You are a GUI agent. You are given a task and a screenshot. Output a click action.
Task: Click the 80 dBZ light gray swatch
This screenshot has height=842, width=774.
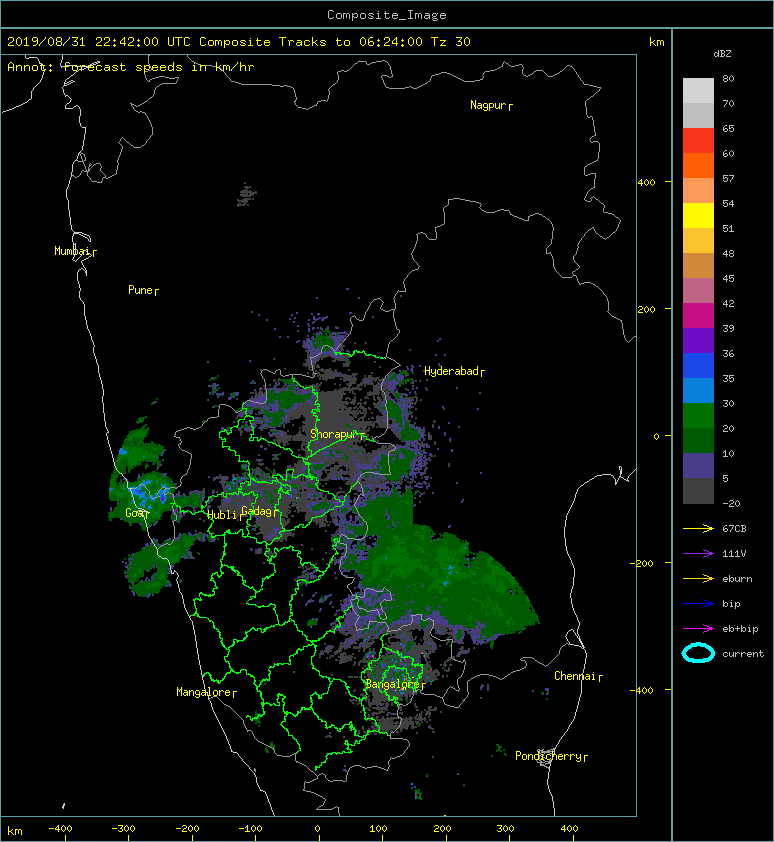(x=698, y=91)
